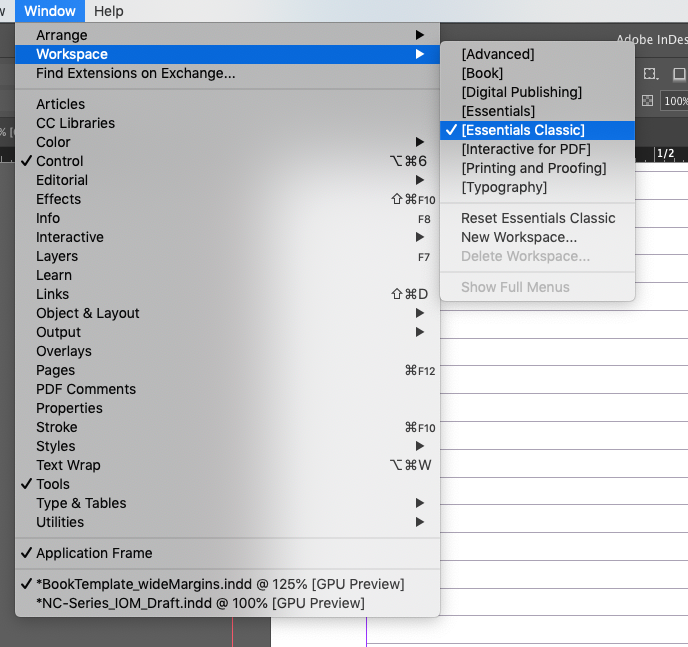Open the Properties panel
Viewport: 688px width, 647px height.
point(227,408)
